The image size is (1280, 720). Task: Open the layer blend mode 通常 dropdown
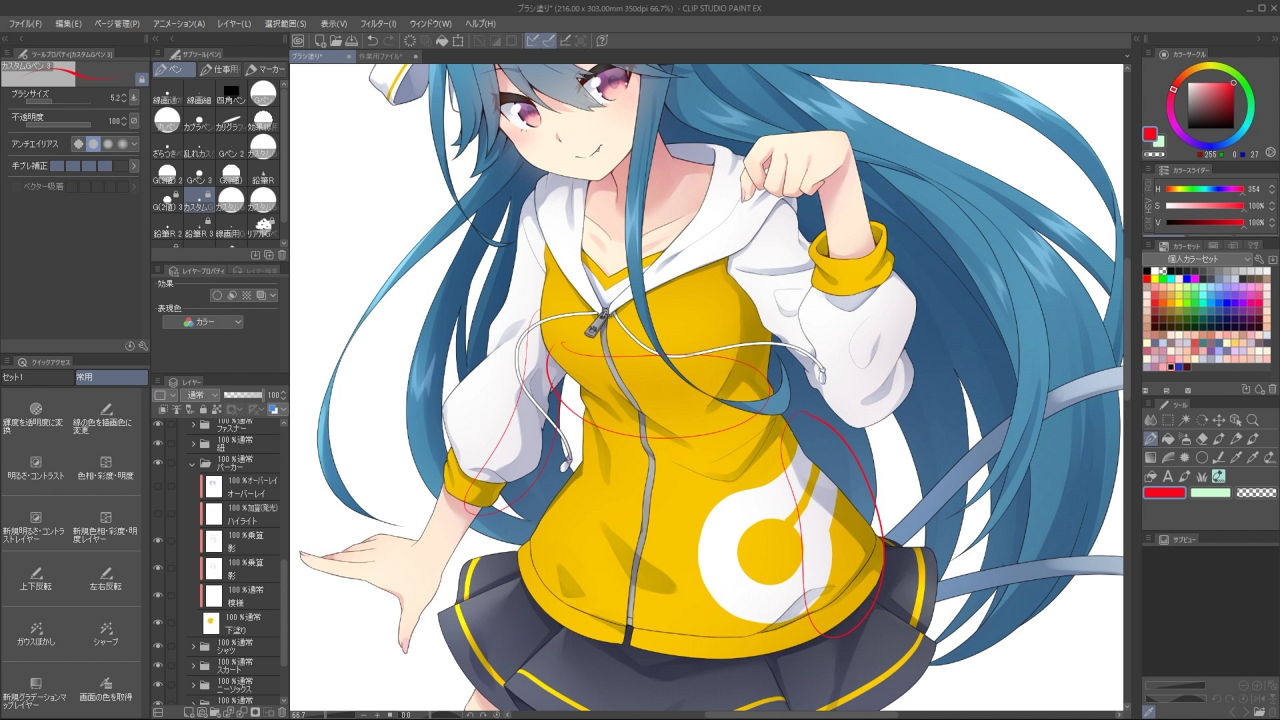coord(197,394)
